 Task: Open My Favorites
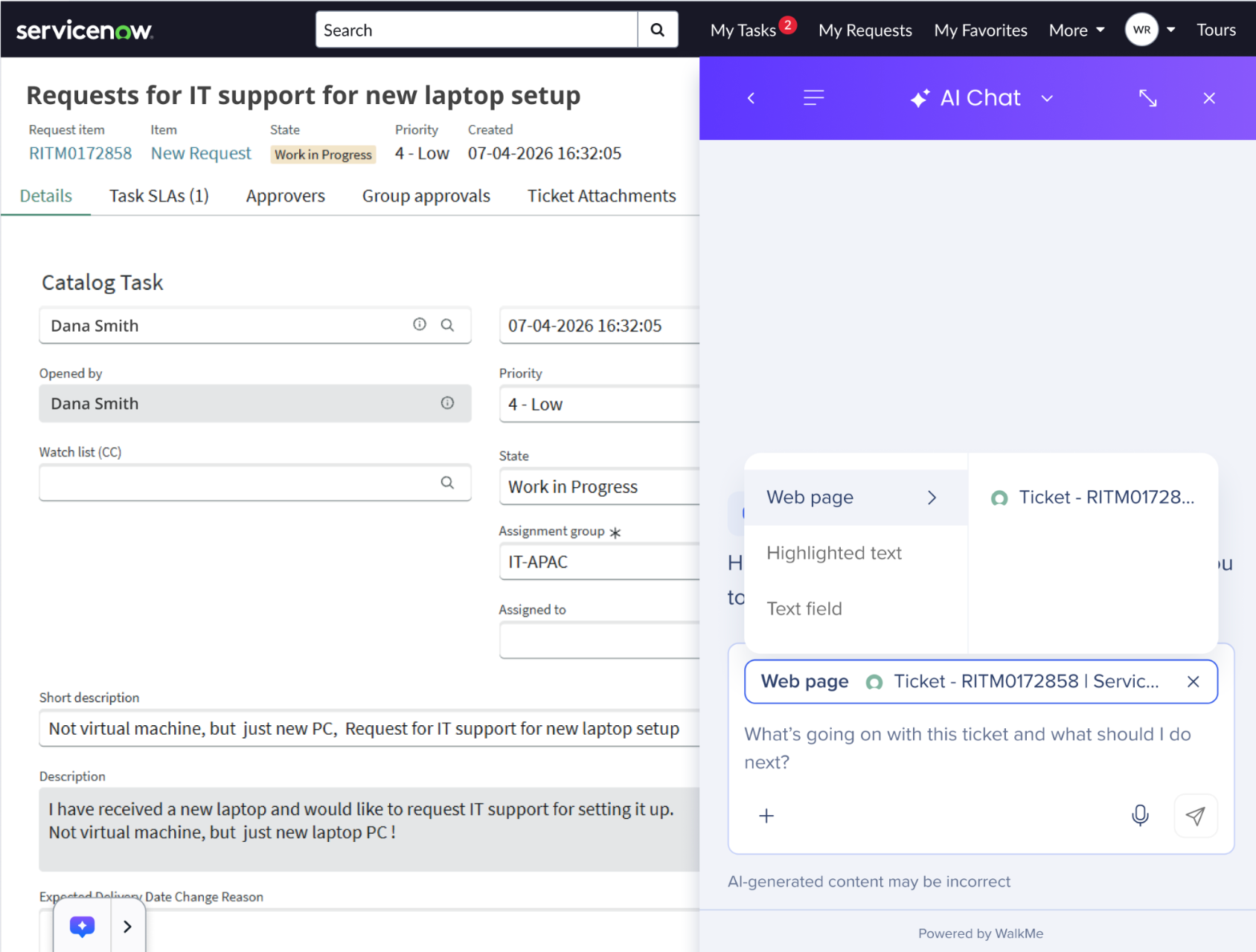980,30
